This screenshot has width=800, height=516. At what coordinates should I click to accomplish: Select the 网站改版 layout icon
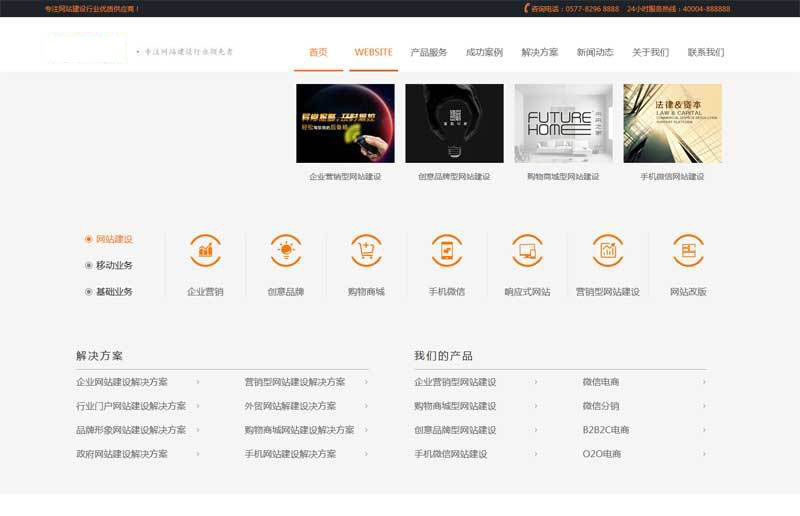point(688,250)
